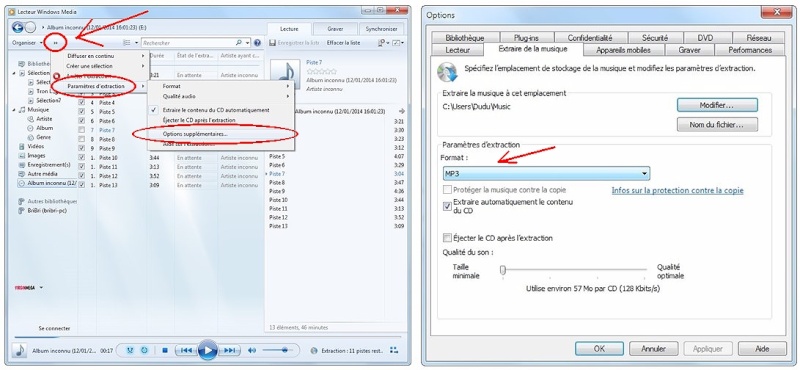This screenshot has width=800, height=370.
Task: Skip to the next track
Action: click(229, 351)
